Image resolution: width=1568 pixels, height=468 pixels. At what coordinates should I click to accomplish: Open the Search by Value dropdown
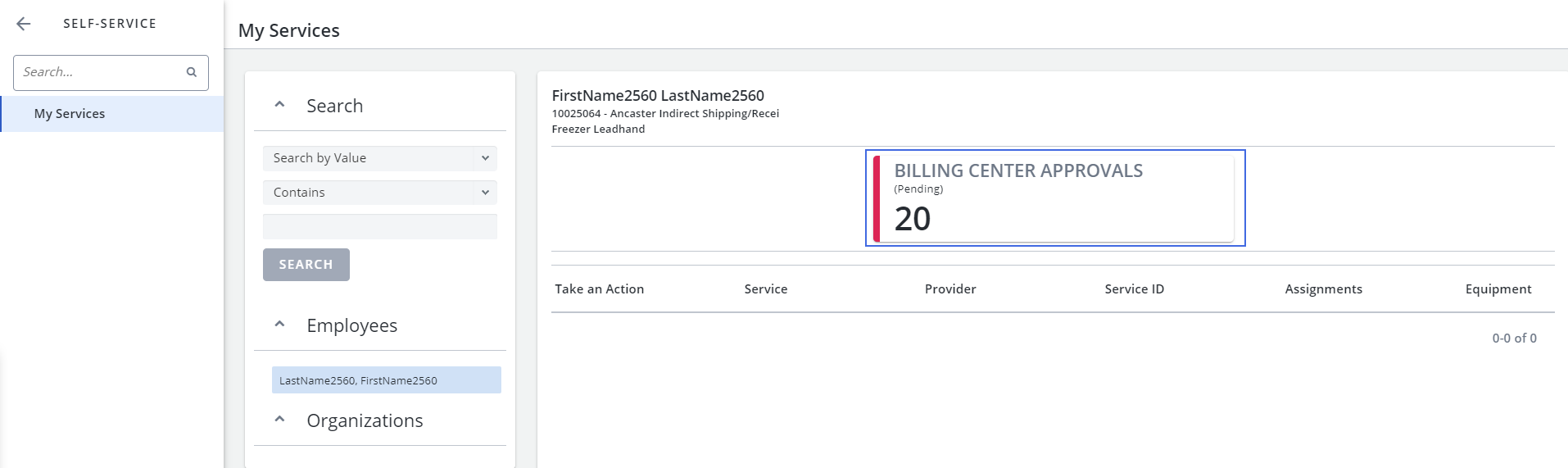[x=380, y=158]
